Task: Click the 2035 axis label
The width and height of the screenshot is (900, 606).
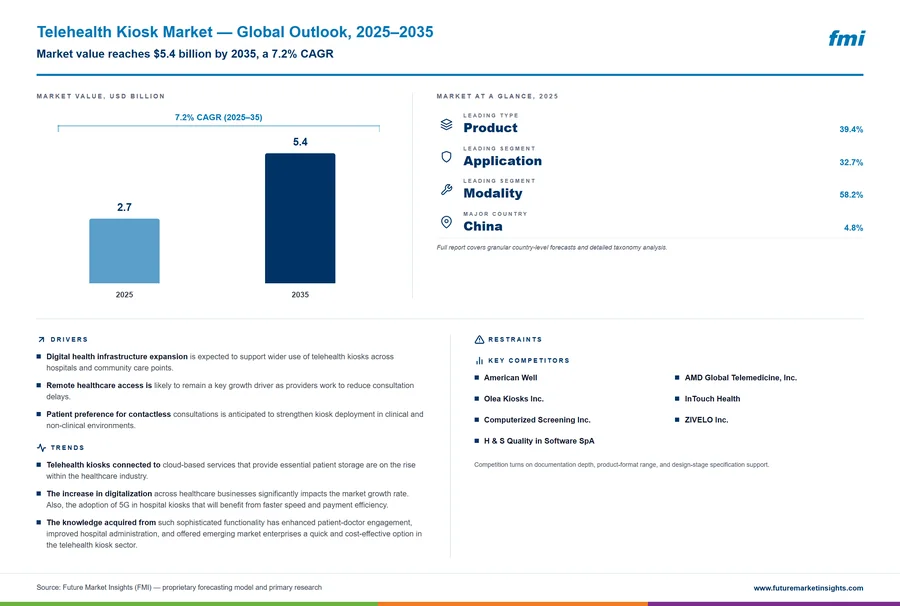Action: [x=300, y=295]
